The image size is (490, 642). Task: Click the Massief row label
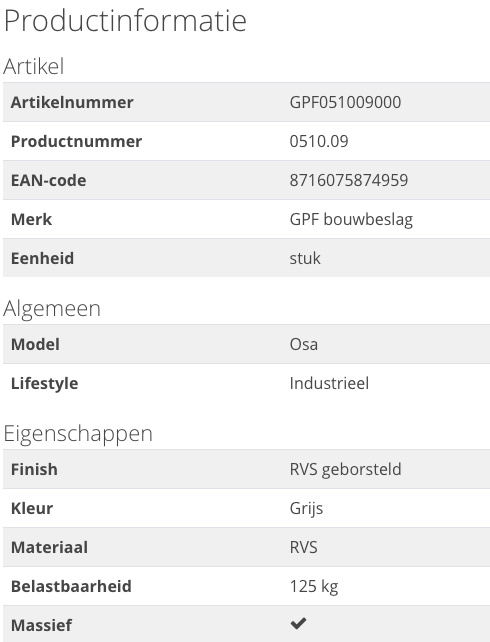(x=41, y=626)
